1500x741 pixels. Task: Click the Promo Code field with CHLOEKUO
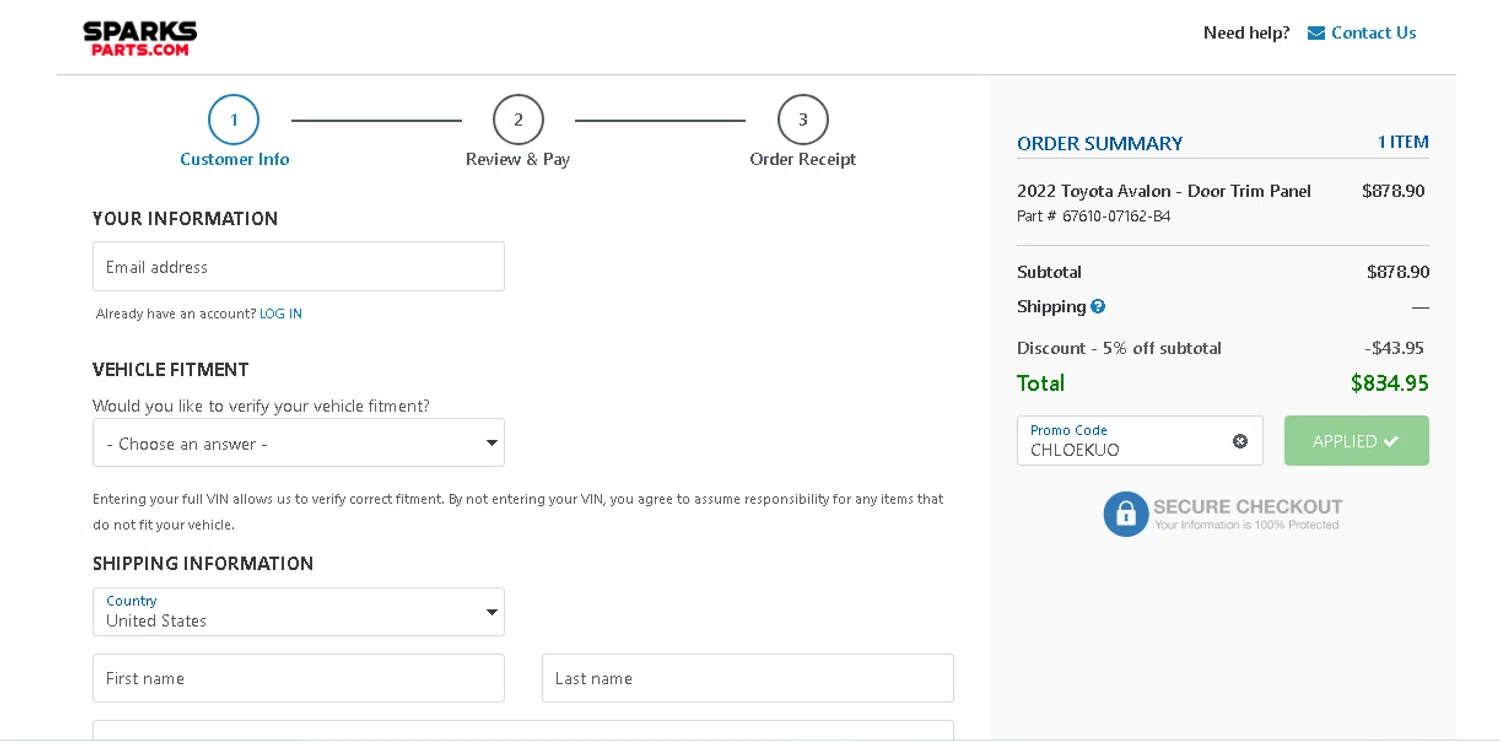(1140, 441)
